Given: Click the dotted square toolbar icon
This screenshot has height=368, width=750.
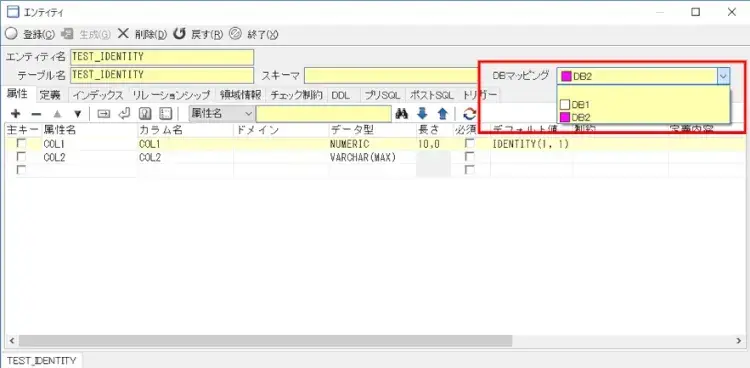Looking at the screenshot, I should click(165, 113).
